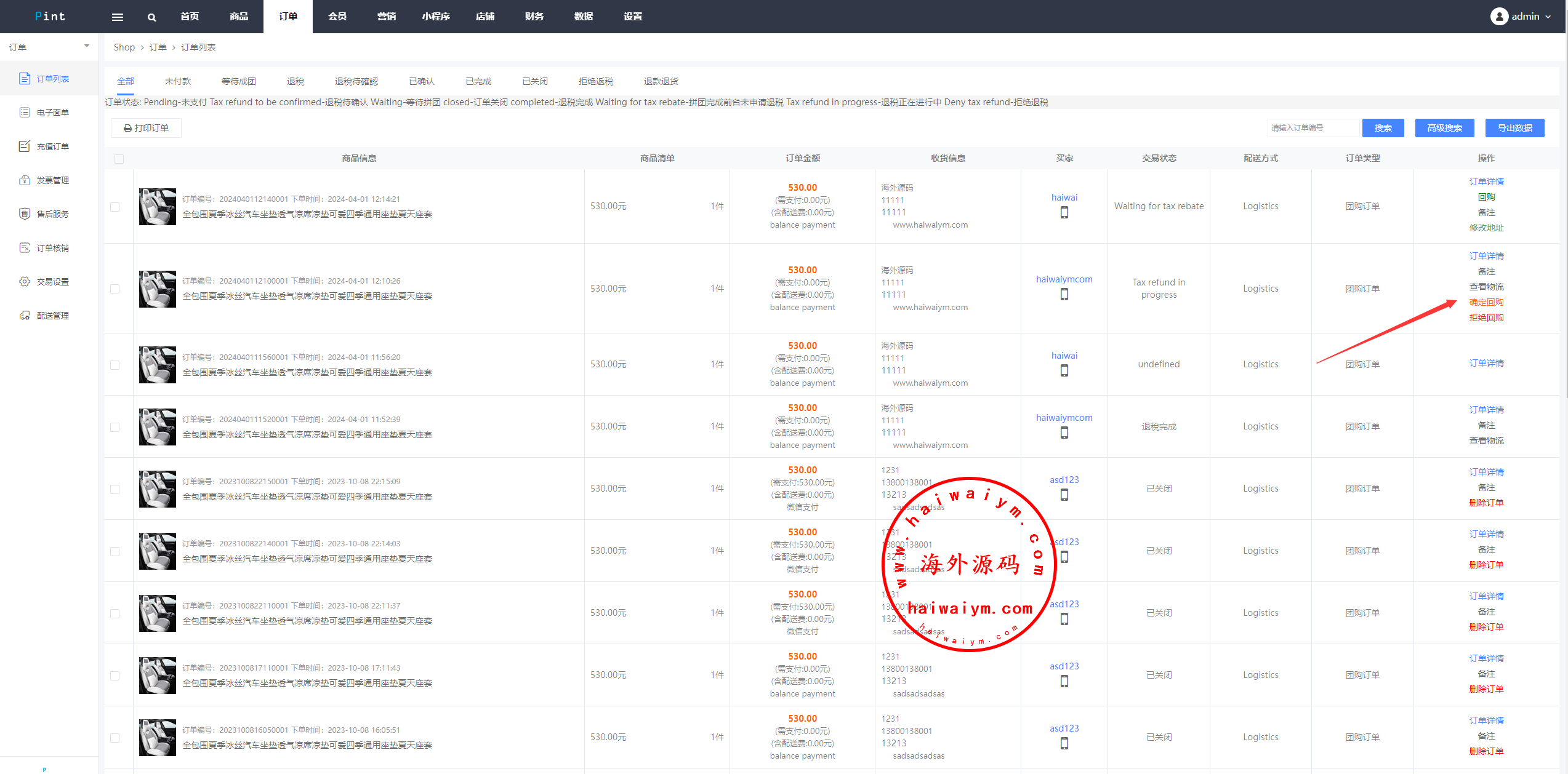Collapse the 订单 sidebar section arrow
The image size is (1568, 774).
(x=87, y=46)
